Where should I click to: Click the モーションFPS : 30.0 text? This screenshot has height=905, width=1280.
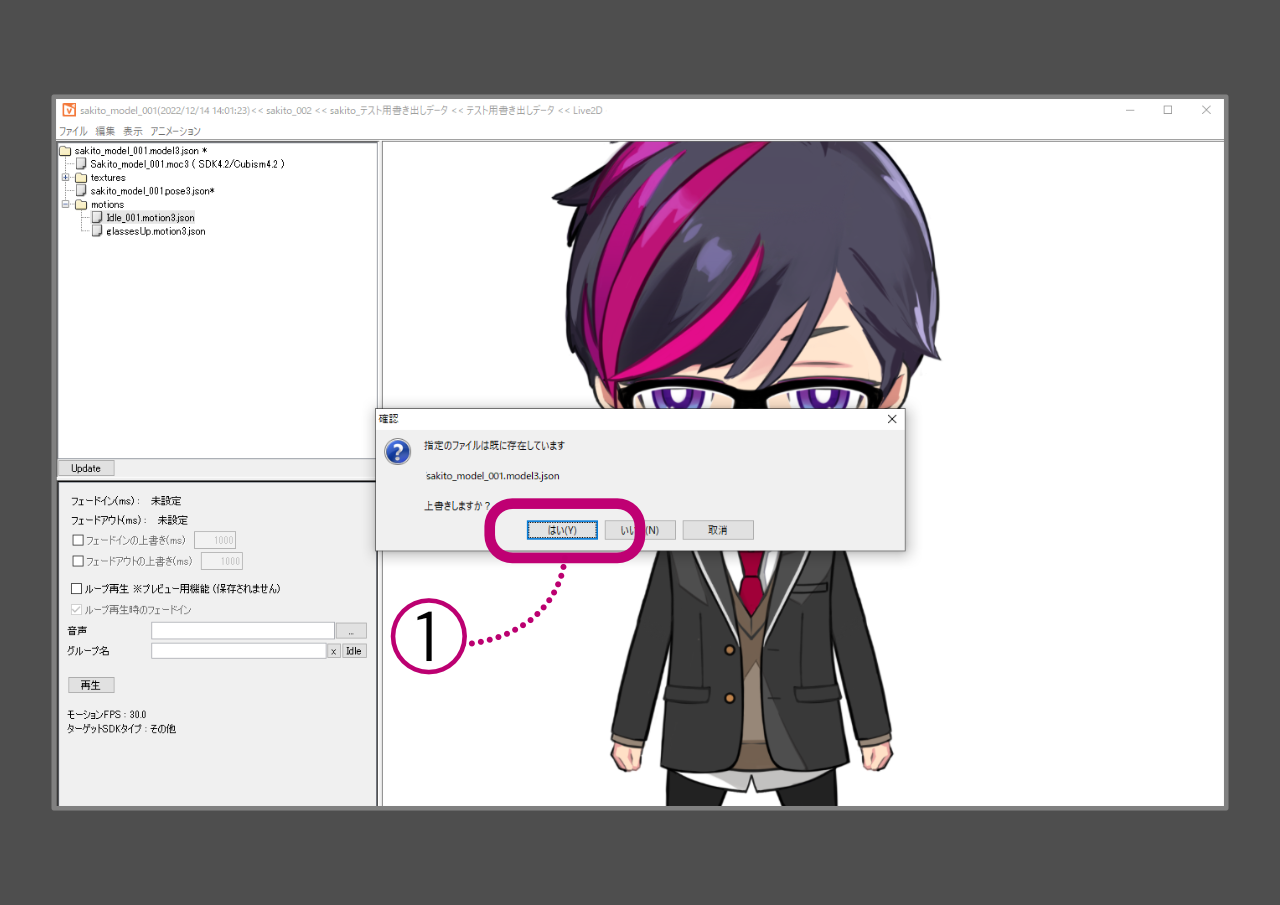107,715
